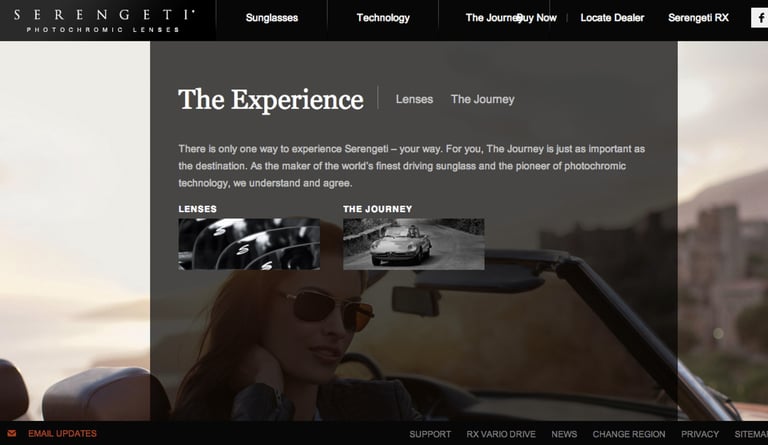Go to Serengeti RX
Viewport: 768px width, 445px height.
click(x=698, y=18)
